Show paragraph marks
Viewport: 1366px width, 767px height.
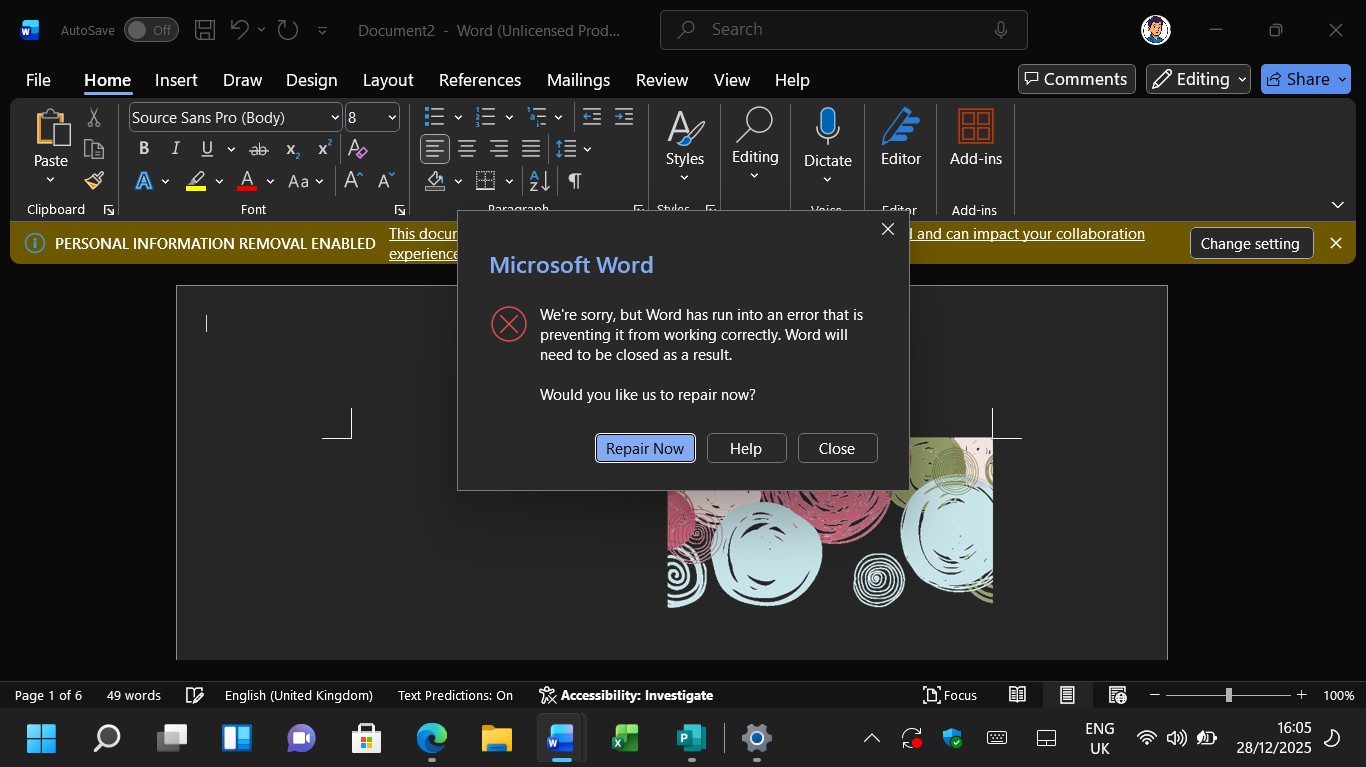573,181
